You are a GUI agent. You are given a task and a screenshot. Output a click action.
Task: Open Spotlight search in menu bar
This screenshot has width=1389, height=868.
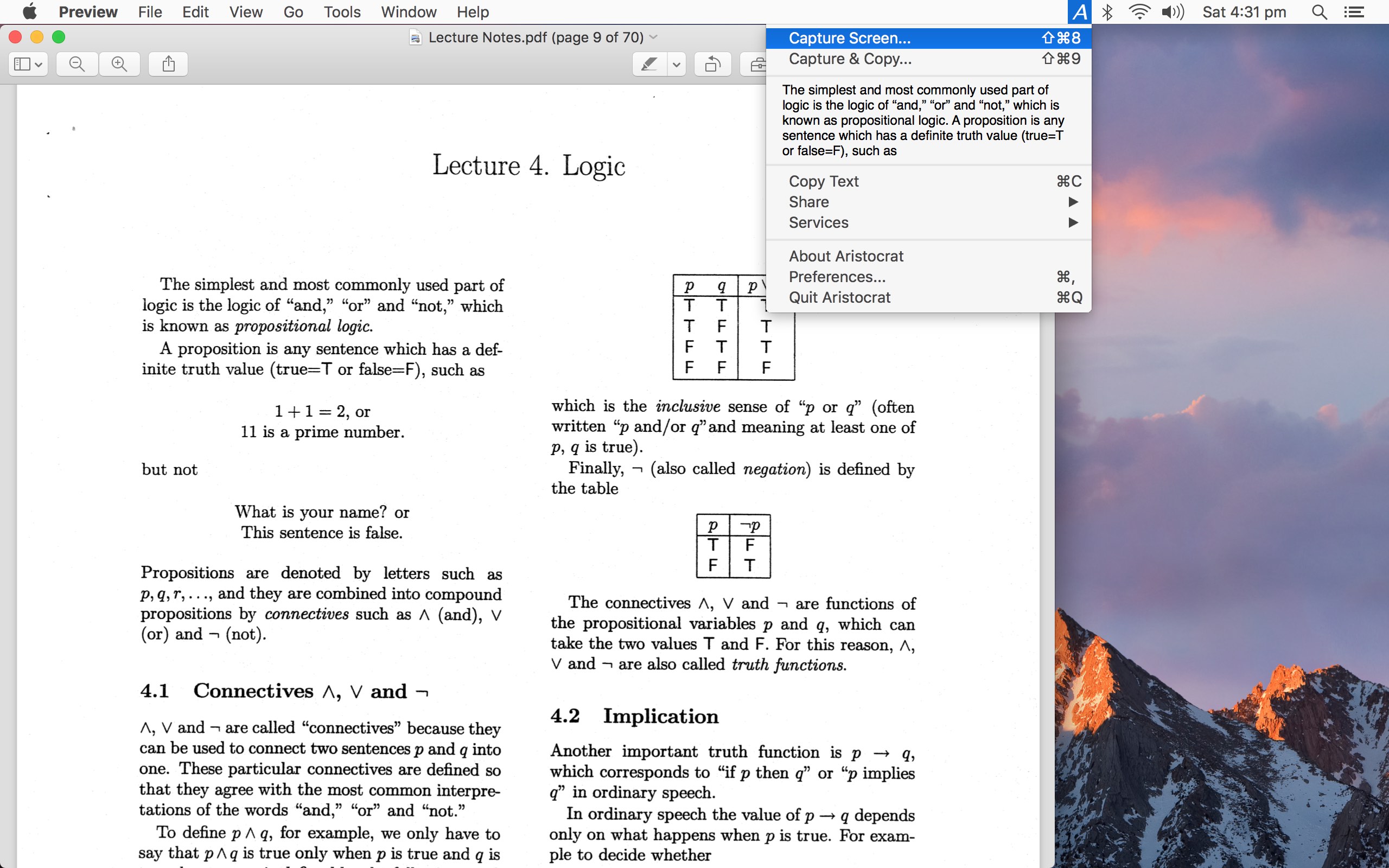pyautogui.click(x=1319, y=12)
